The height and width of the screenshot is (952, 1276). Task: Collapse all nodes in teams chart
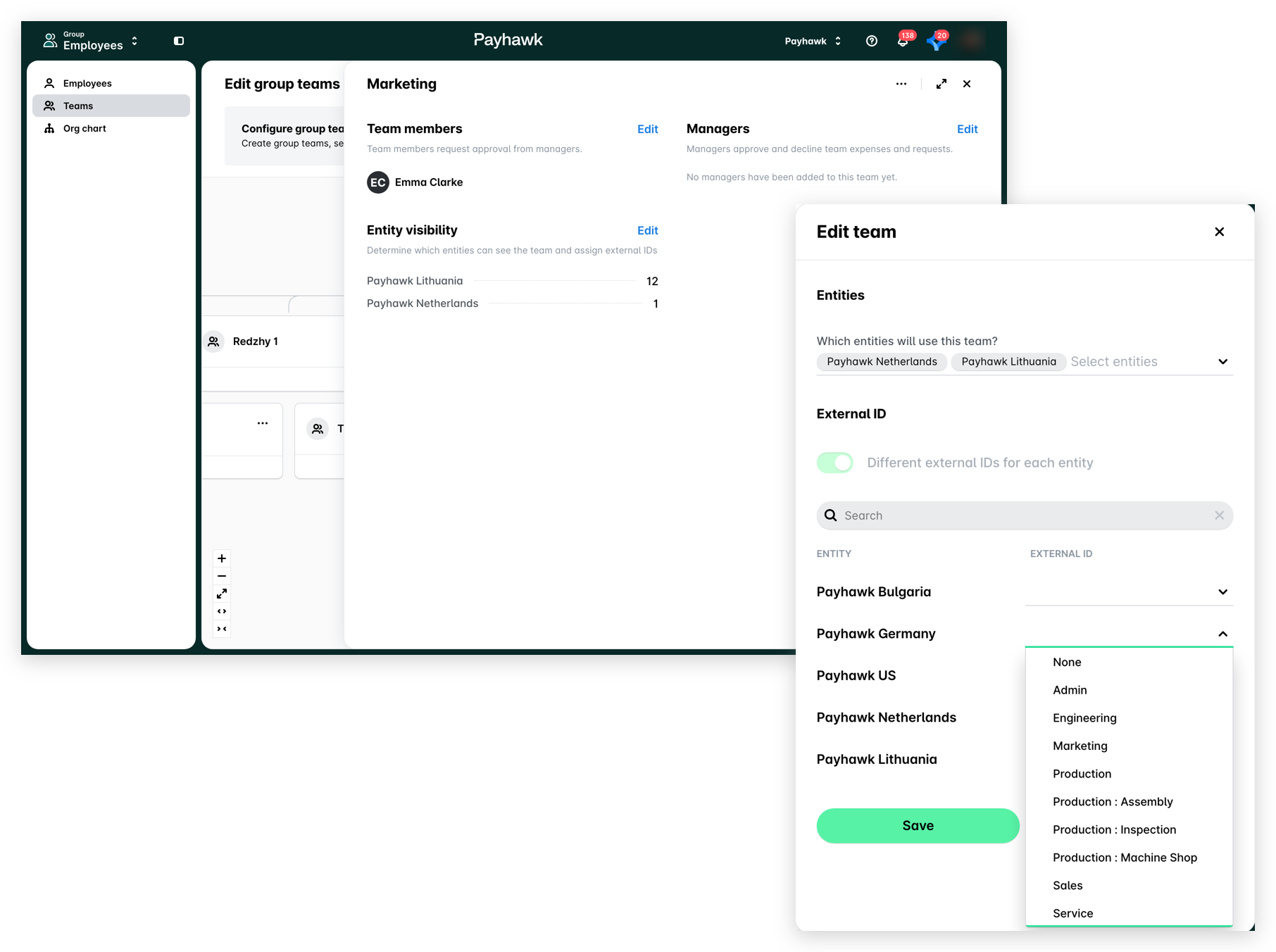[222, 629]
